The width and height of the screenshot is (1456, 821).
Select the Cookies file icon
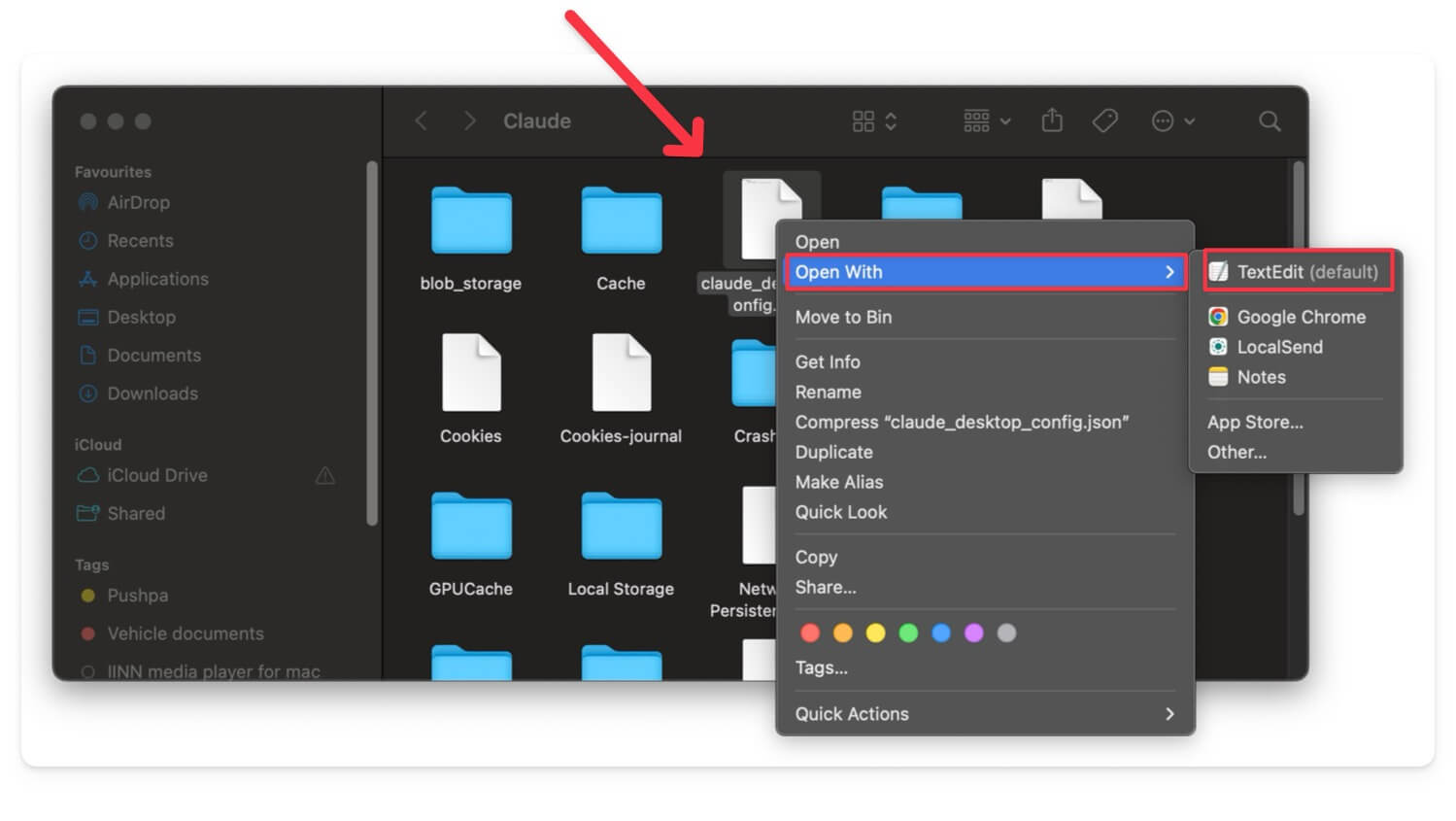(x=471, y=372)
